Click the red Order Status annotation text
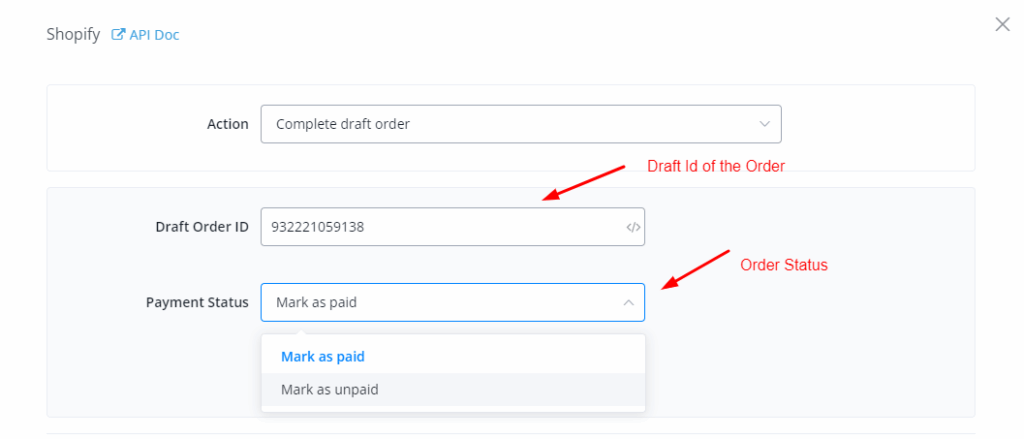 pyautogui.click(x=784, y=265)
